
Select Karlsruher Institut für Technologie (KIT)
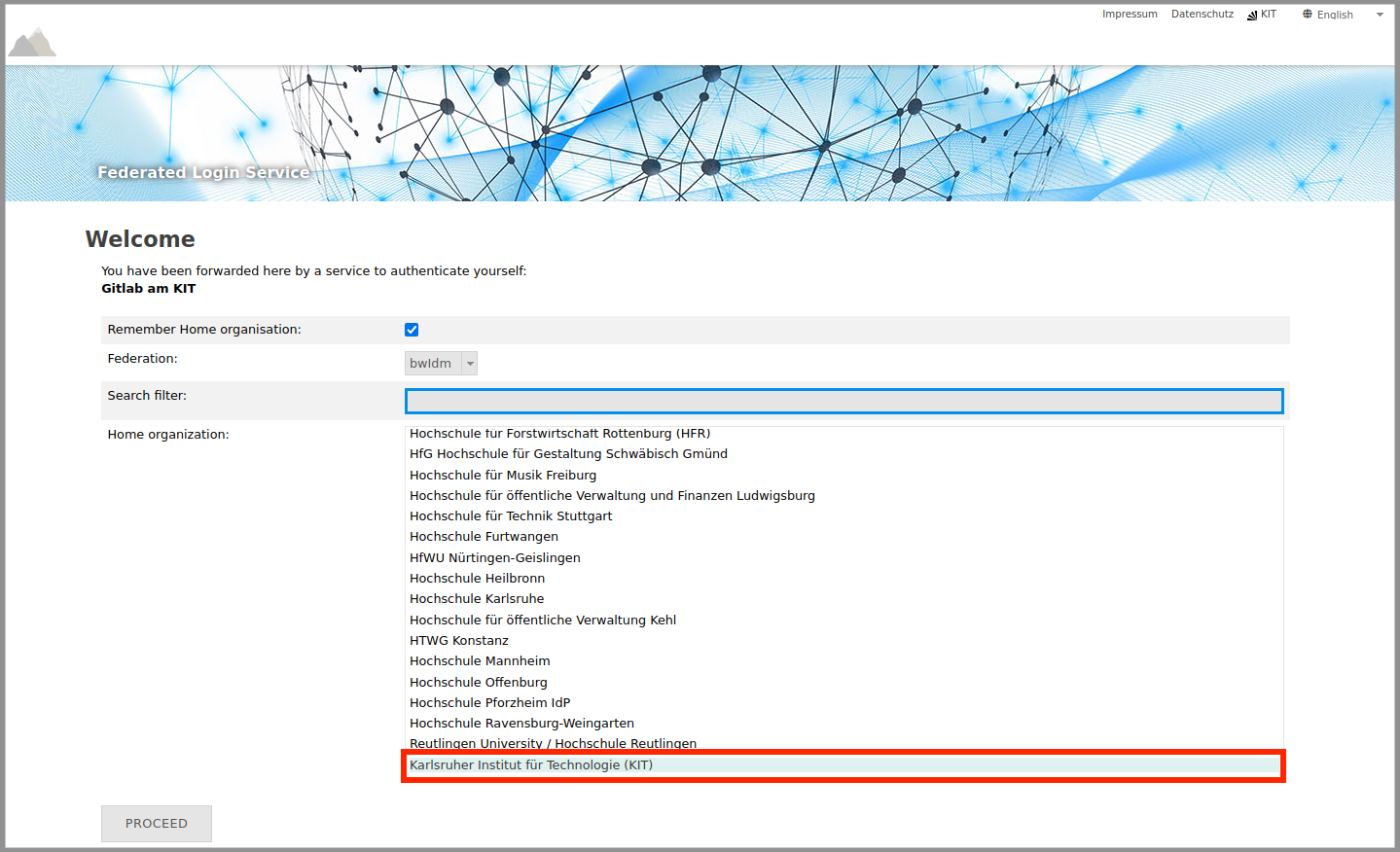click(x=844, y=765)
